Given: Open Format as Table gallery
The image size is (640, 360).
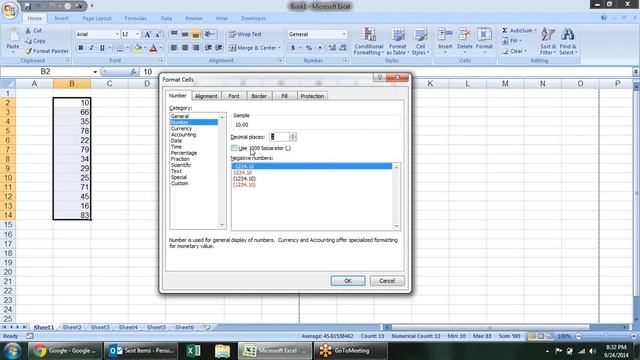Looking at the screenshot, I should 397,41.
